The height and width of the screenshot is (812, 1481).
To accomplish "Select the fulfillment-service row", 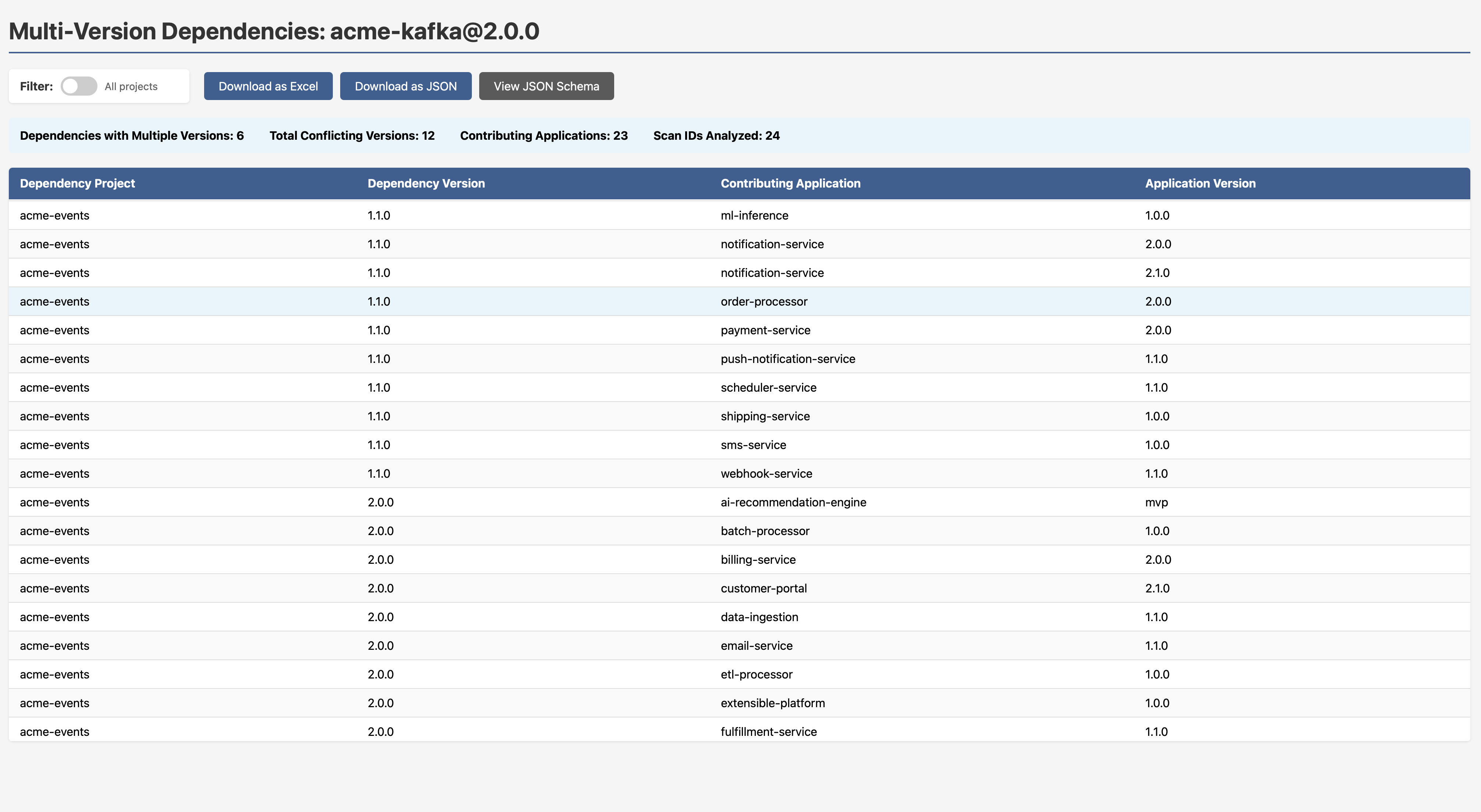I will coord(769,731).
